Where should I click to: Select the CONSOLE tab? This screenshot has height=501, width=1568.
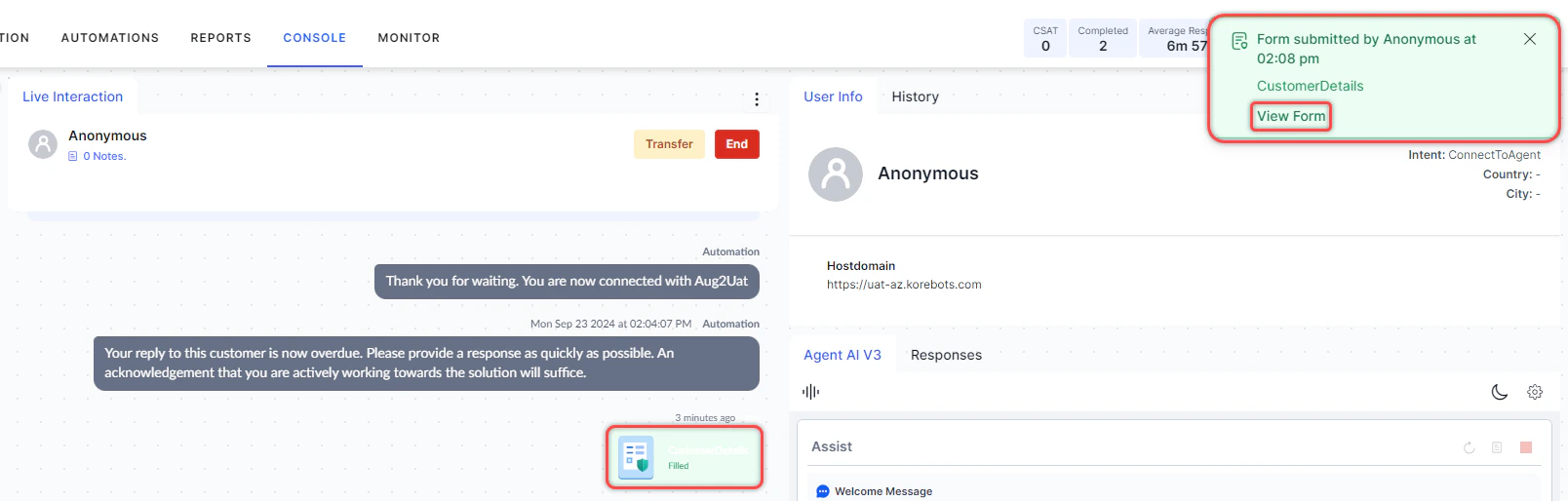315,38
